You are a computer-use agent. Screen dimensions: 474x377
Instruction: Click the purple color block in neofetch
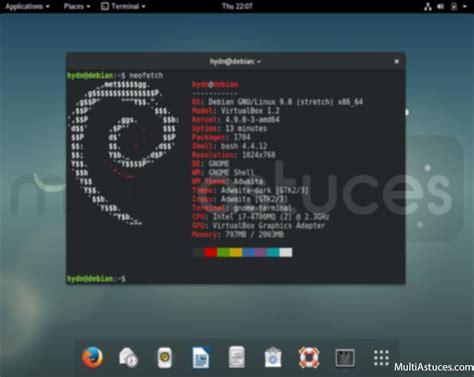point(261,252)
